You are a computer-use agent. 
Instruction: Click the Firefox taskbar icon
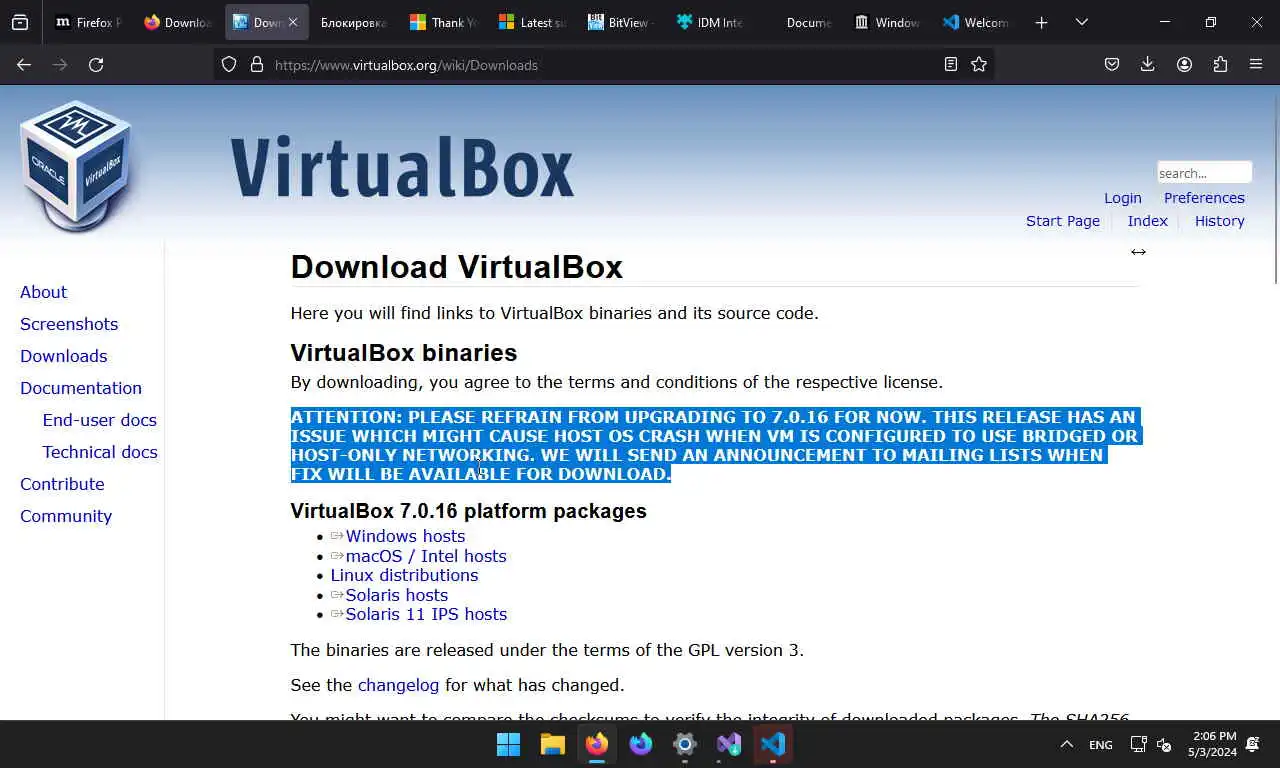[597, 744]
